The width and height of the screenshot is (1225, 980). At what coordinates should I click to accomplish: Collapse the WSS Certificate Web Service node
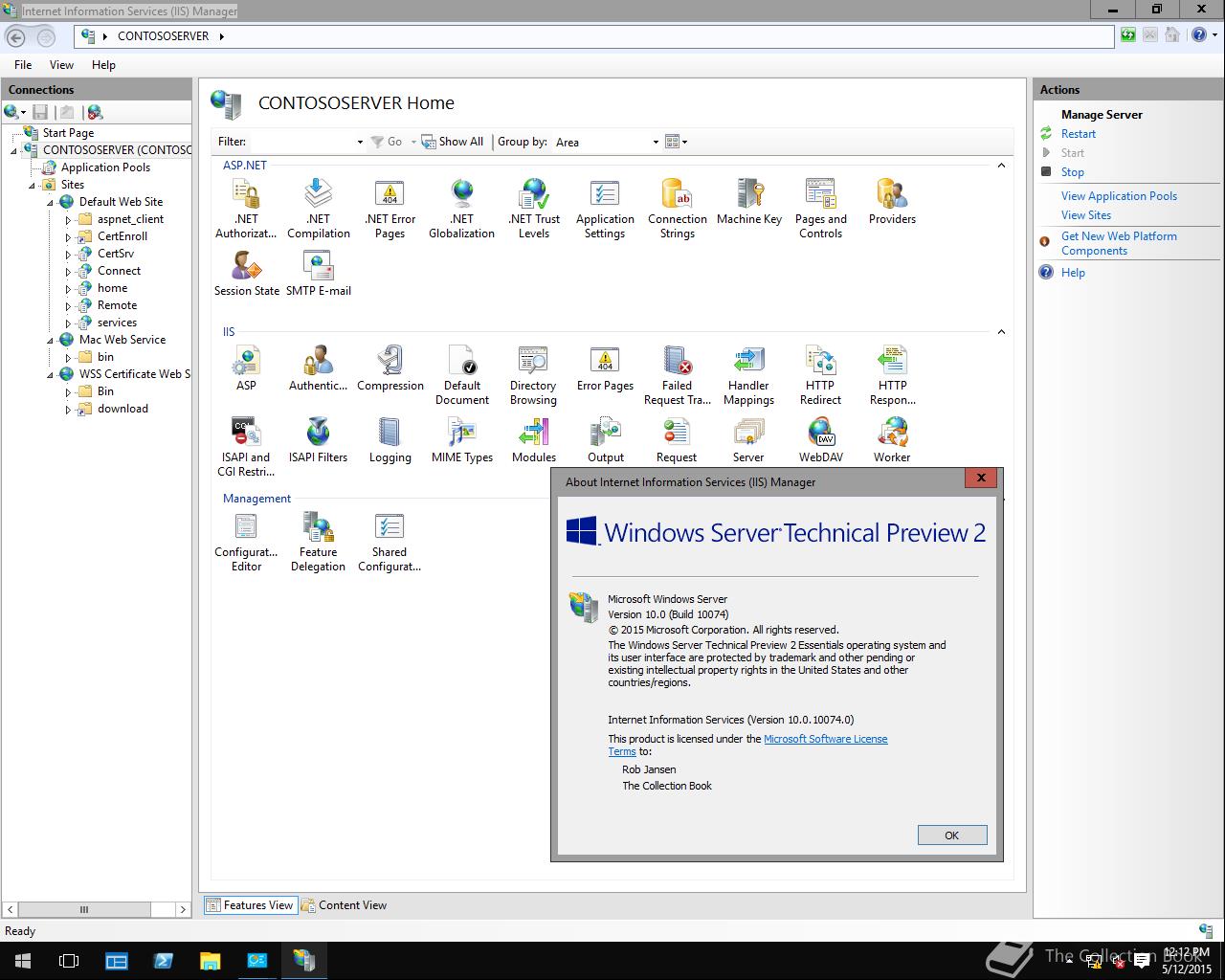point(51,374)
